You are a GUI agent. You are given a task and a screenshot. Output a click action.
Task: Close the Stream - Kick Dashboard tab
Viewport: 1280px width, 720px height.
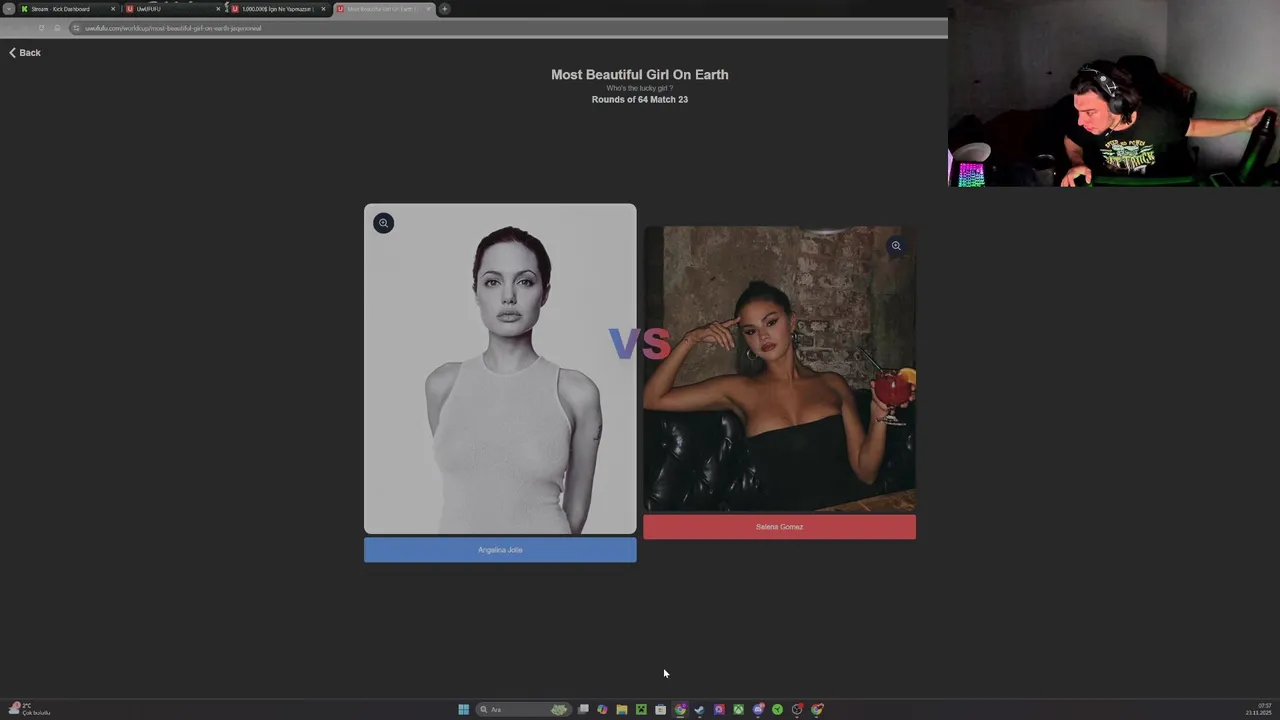(113, 9)
